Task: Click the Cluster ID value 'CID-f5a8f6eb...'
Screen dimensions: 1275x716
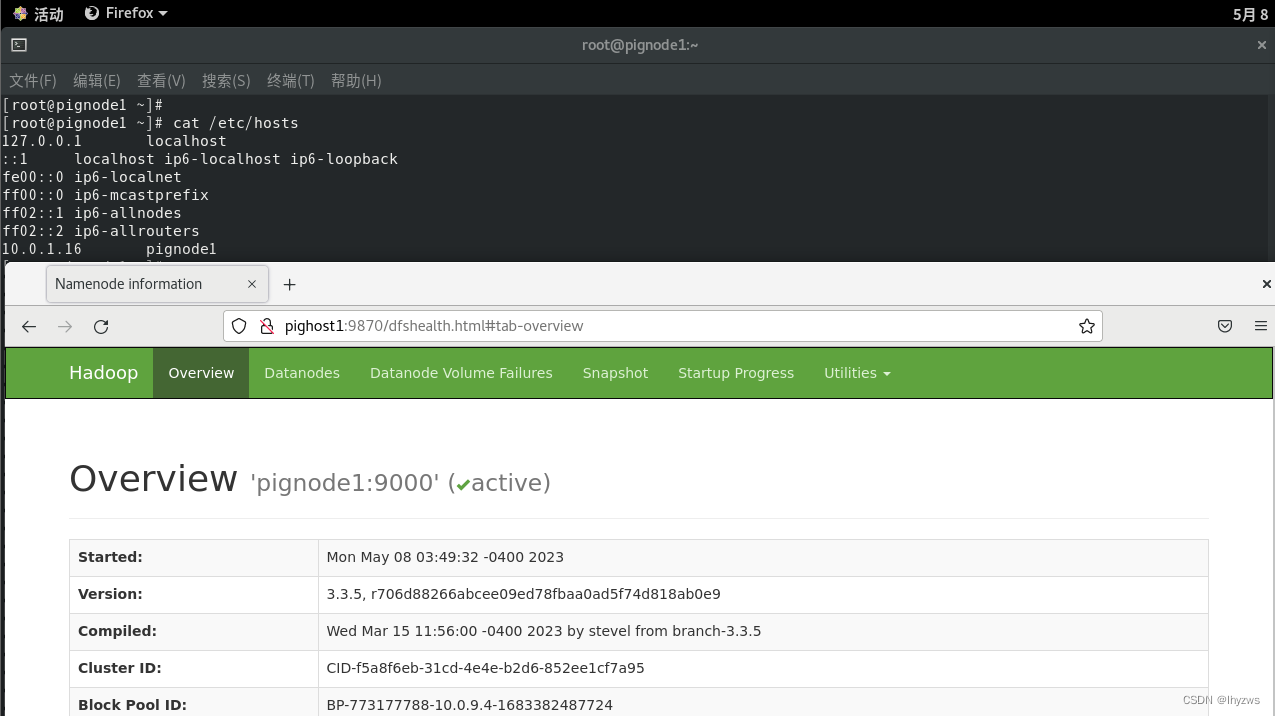Action: (x=485, y=668)
